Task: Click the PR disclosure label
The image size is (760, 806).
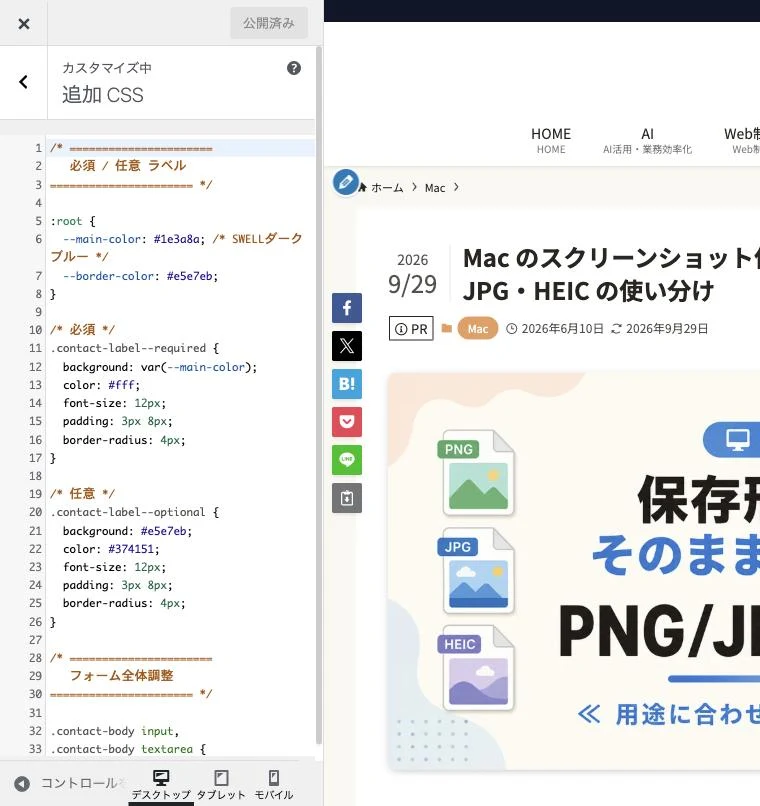Action: coord(411,328)
